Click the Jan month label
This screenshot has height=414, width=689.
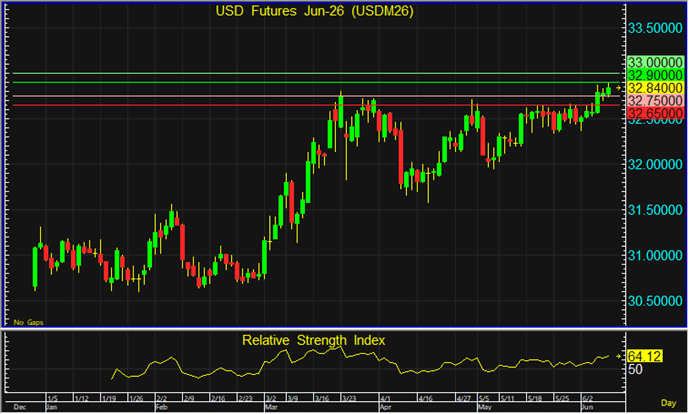(51, 407)
